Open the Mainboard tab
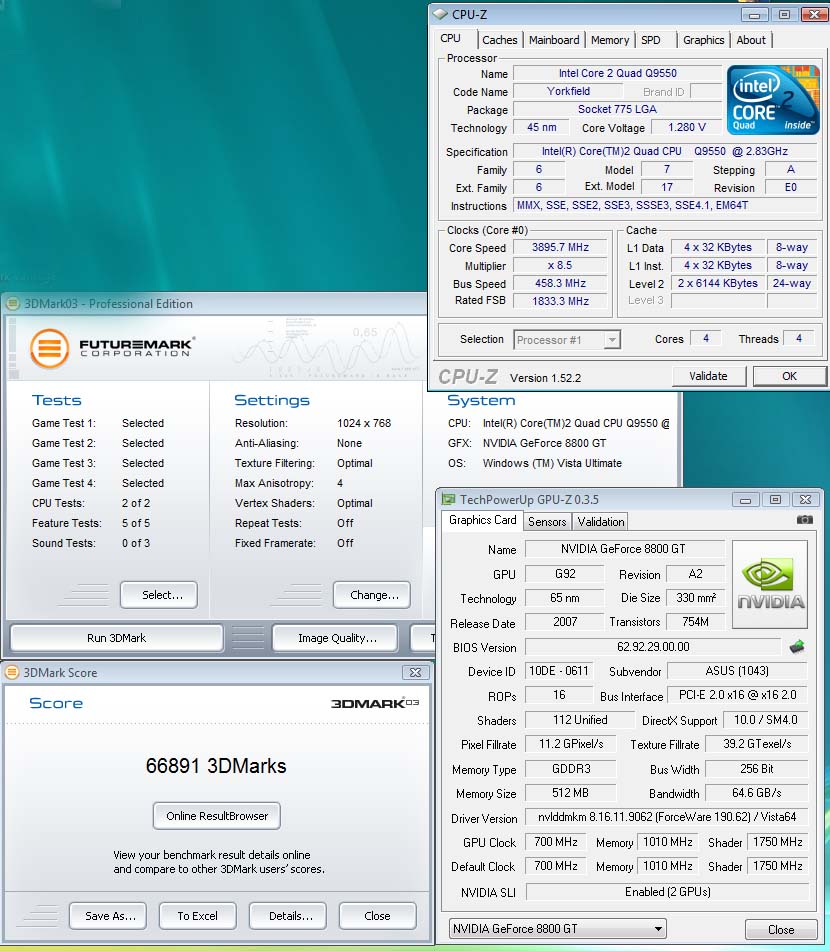 554,40
